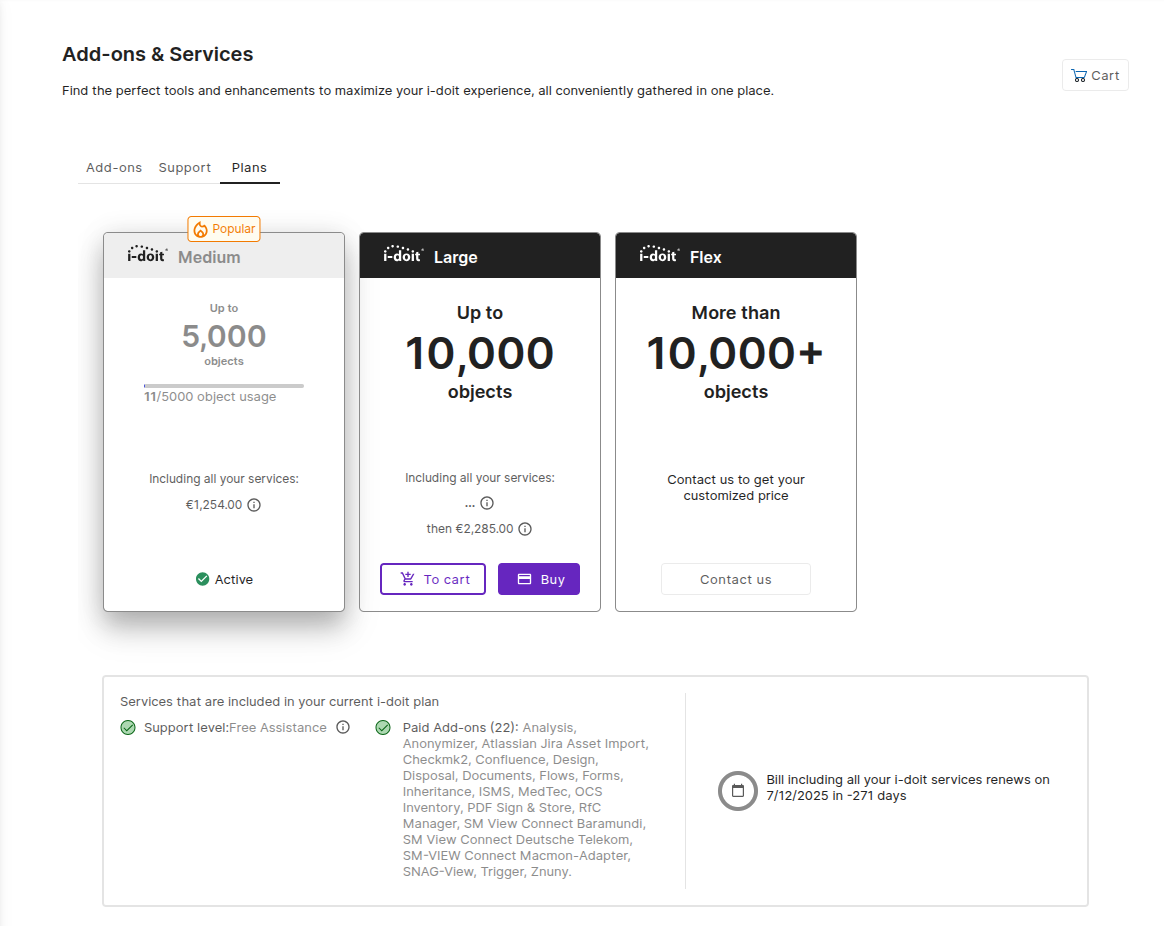Click 'Free Assistance' support level text
This screenshot has height=926, width=1164.
(x=278, y=728)
